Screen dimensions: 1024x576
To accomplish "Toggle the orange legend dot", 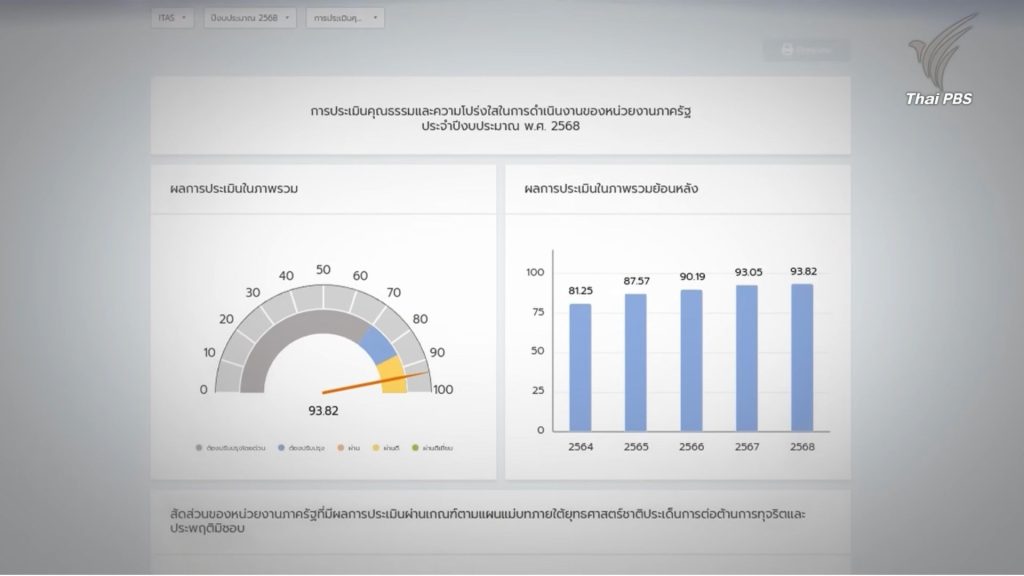I will [x=341, y=448].
